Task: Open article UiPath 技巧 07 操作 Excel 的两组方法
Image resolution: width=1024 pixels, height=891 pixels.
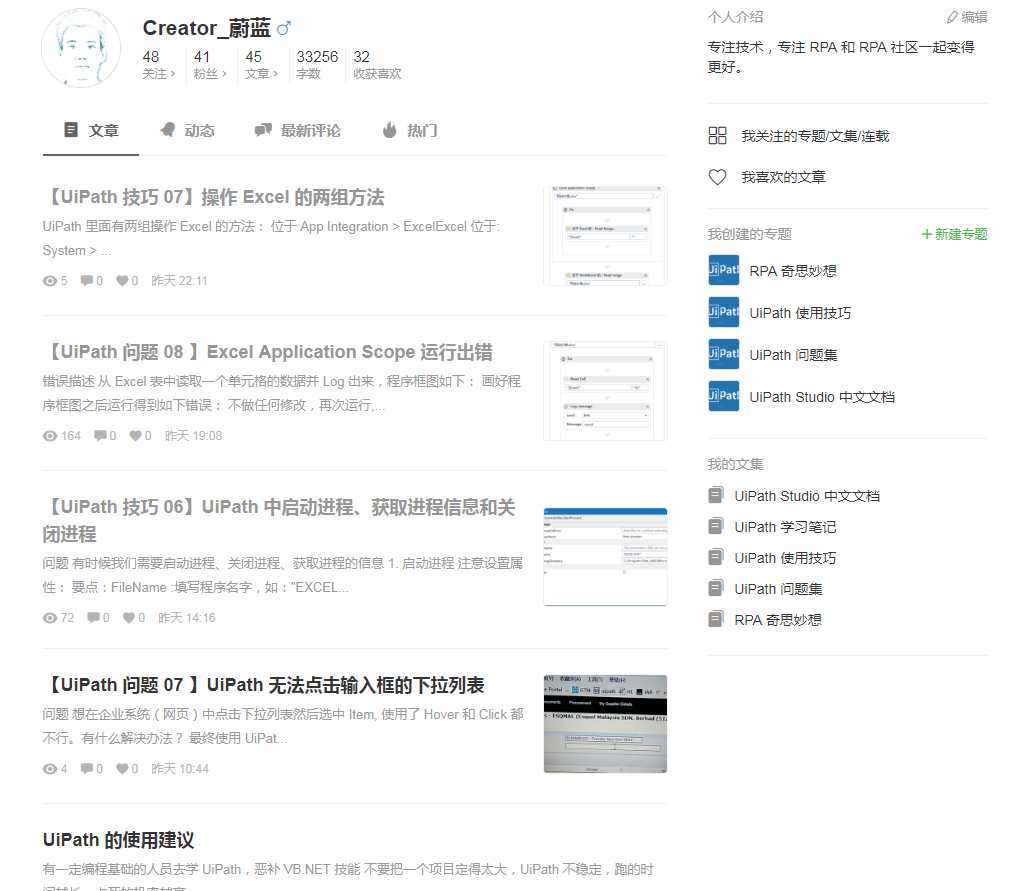Action: 214,197
